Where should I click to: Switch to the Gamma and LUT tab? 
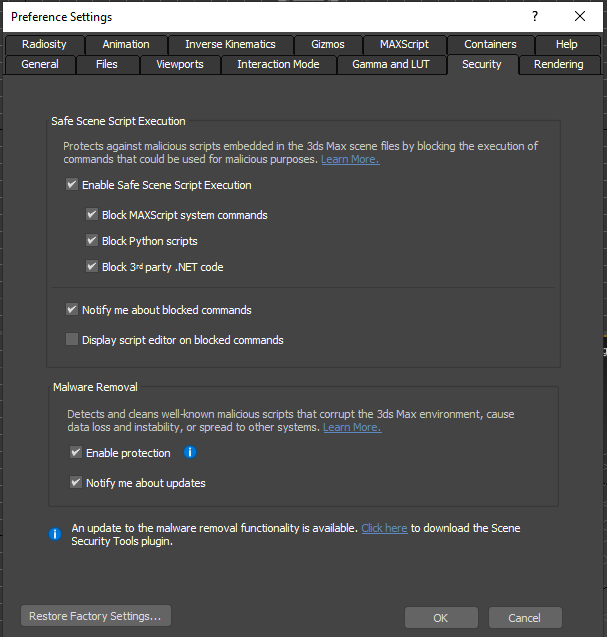(391, 64)
